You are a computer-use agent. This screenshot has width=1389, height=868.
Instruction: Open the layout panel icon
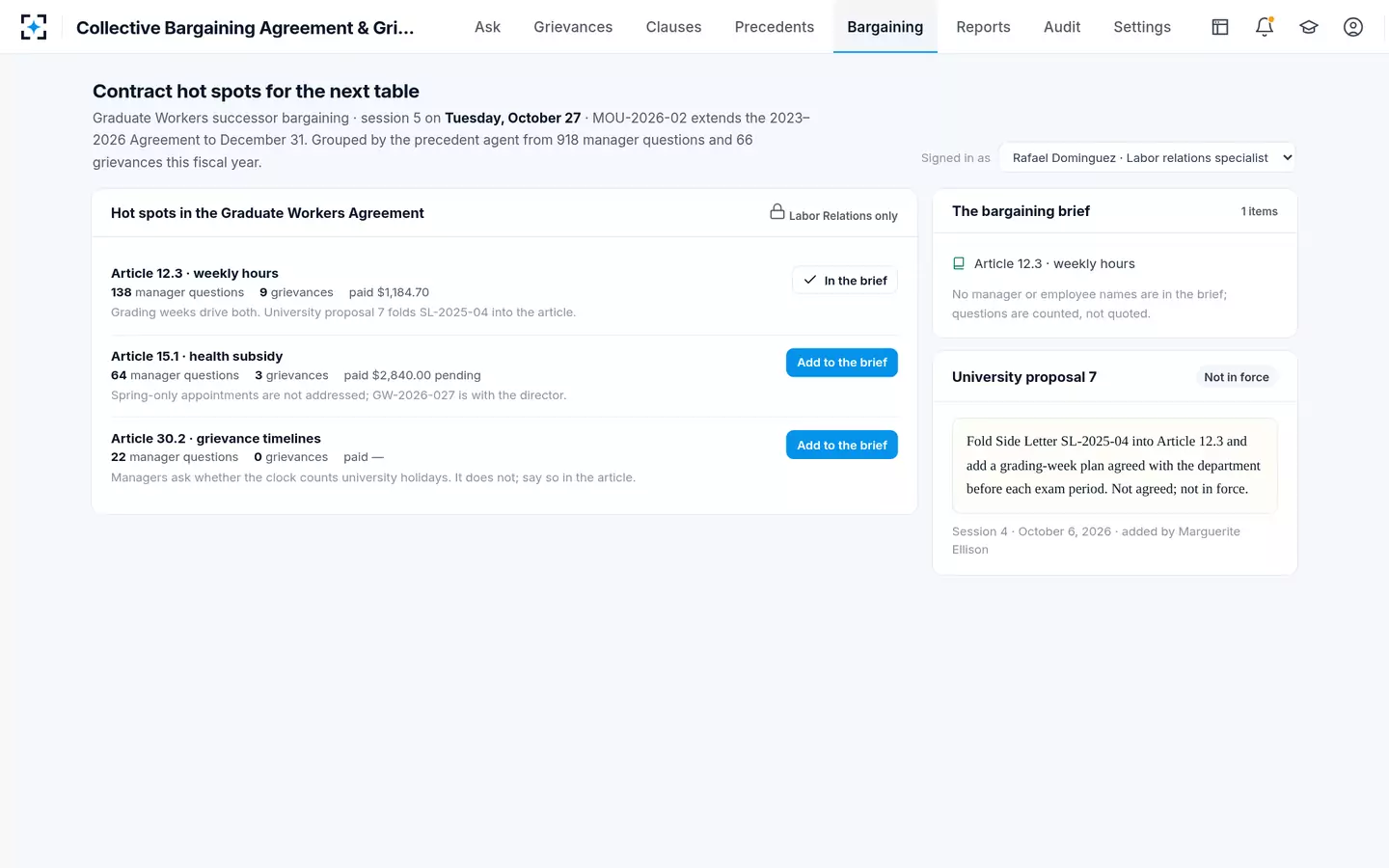[1220, 27]
